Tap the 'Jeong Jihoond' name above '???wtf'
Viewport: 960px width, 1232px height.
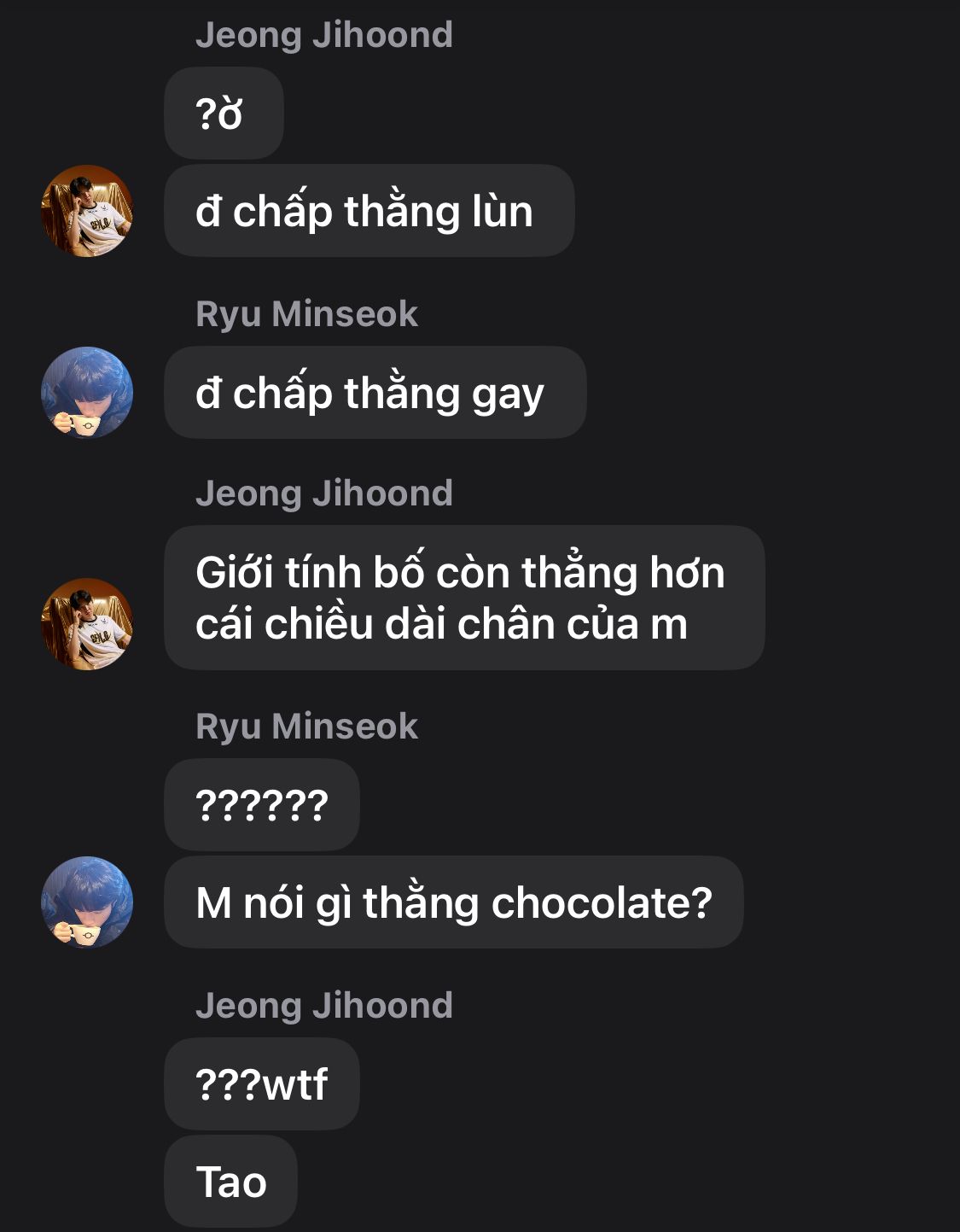324,1006
